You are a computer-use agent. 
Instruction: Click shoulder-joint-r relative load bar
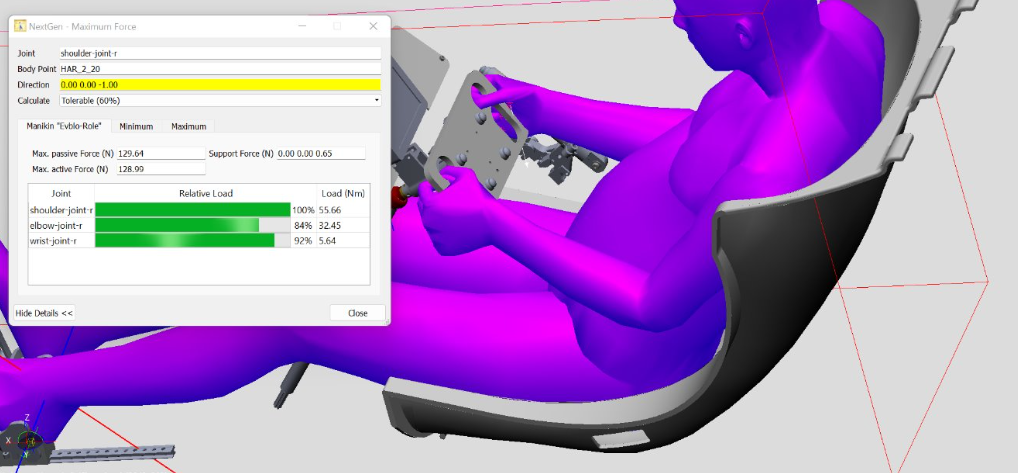(x=191, y=210)
